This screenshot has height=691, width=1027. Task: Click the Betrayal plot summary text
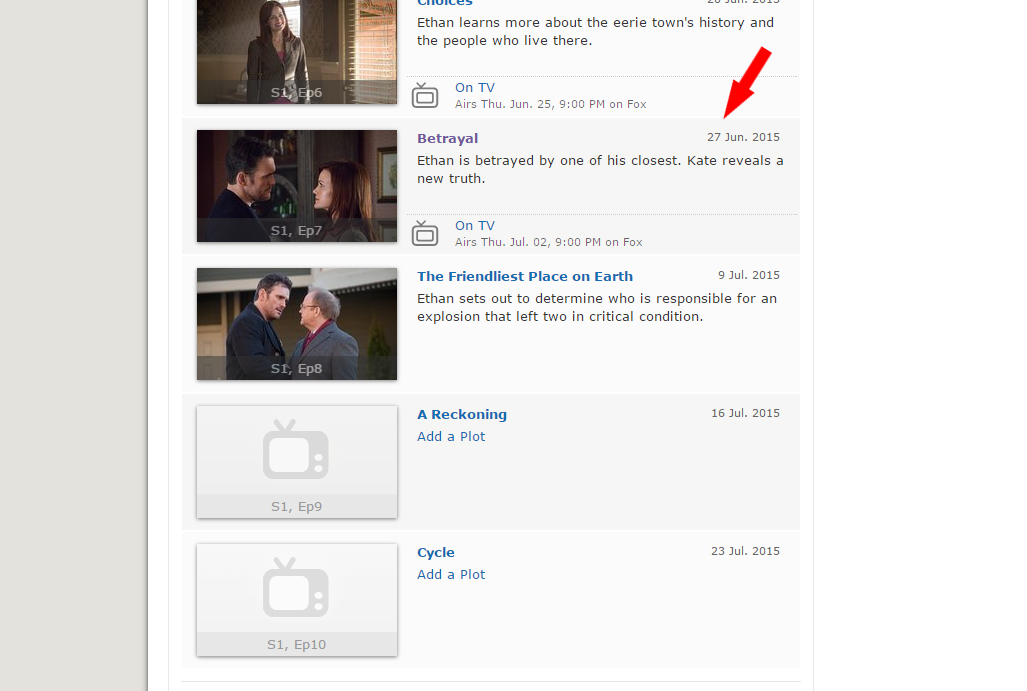pos(599,170)
